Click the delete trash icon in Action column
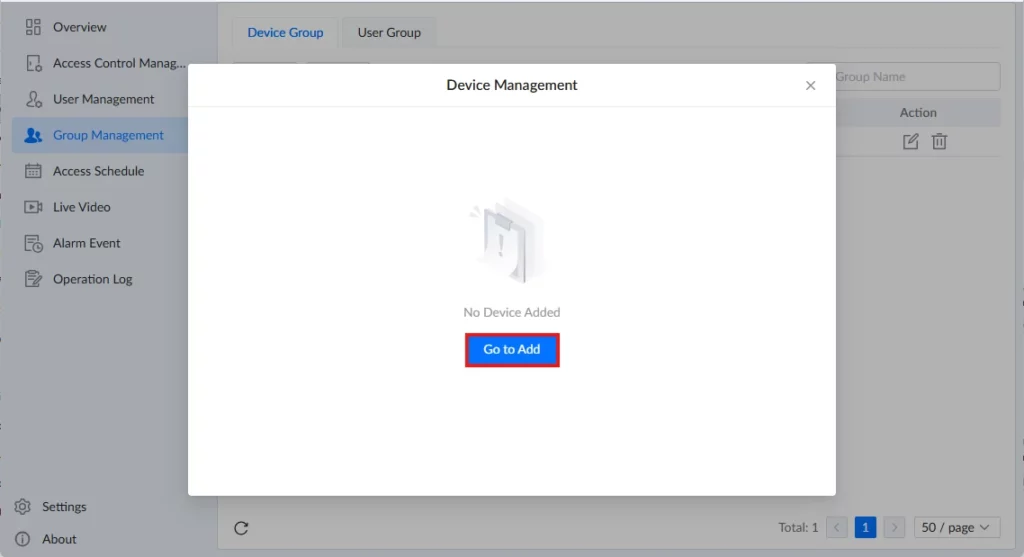 pyautogui.click(x=939, y=141)
